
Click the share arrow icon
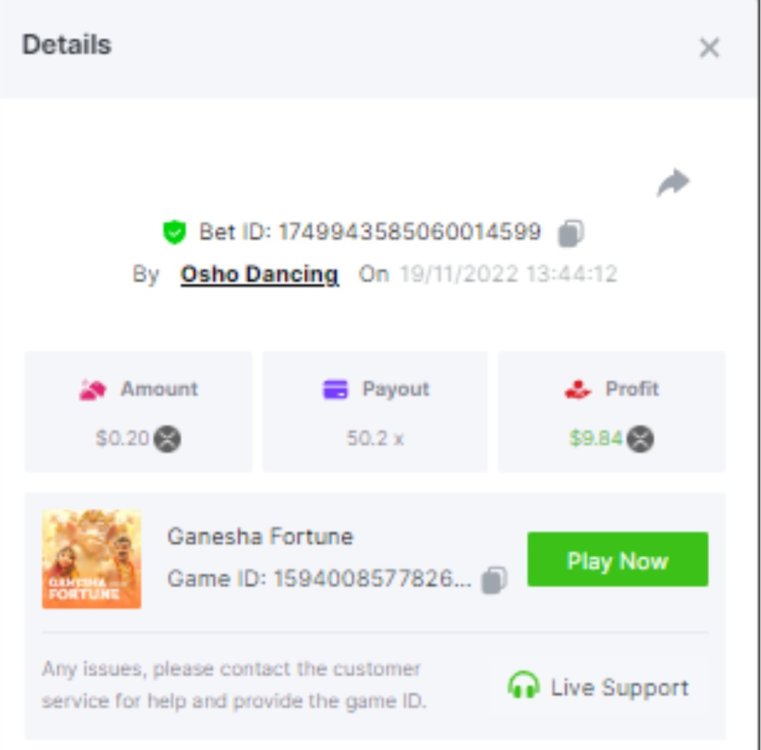(673, 183)
